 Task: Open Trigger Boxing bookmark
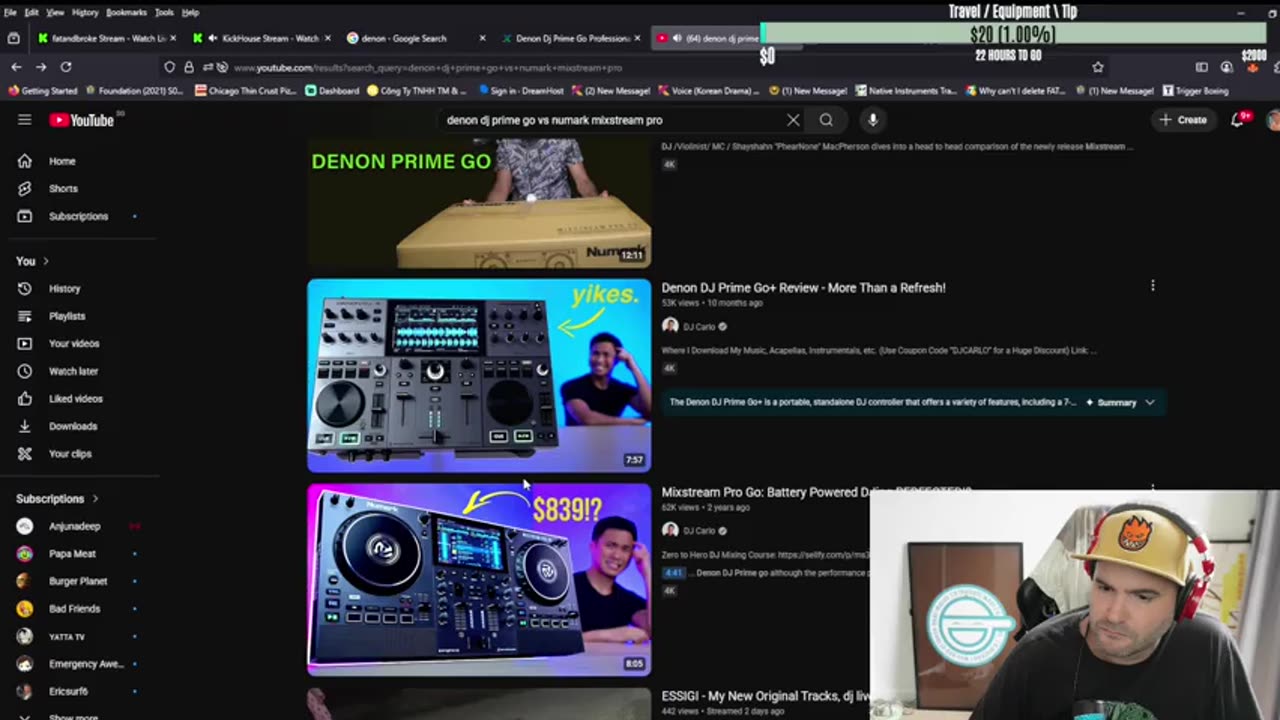point(1195,91)
